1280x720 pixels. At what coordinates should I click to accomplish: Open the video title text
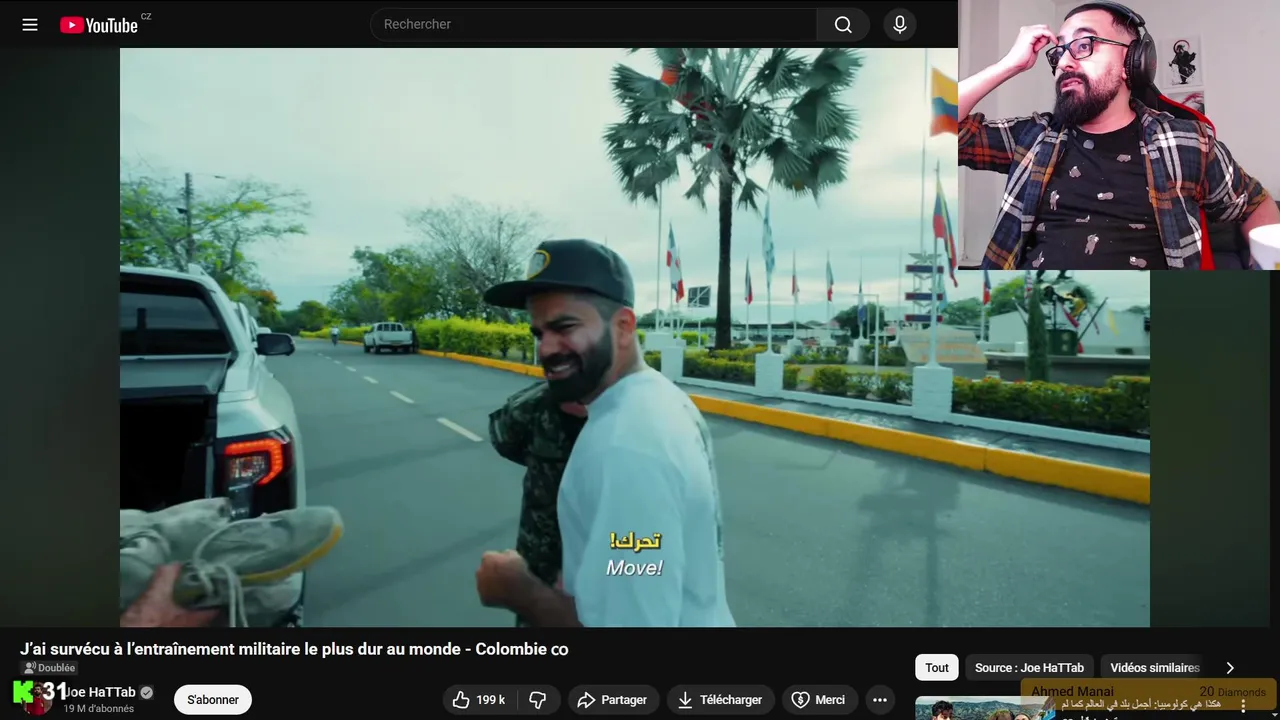294,649
